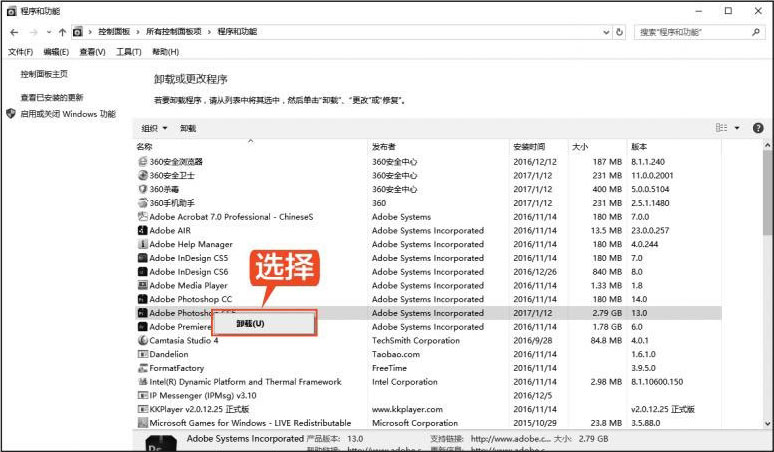This screenshot has width=774, height=452.
Task: Select the Camtasia Studio 4 icon
Action: pos(142,341)
